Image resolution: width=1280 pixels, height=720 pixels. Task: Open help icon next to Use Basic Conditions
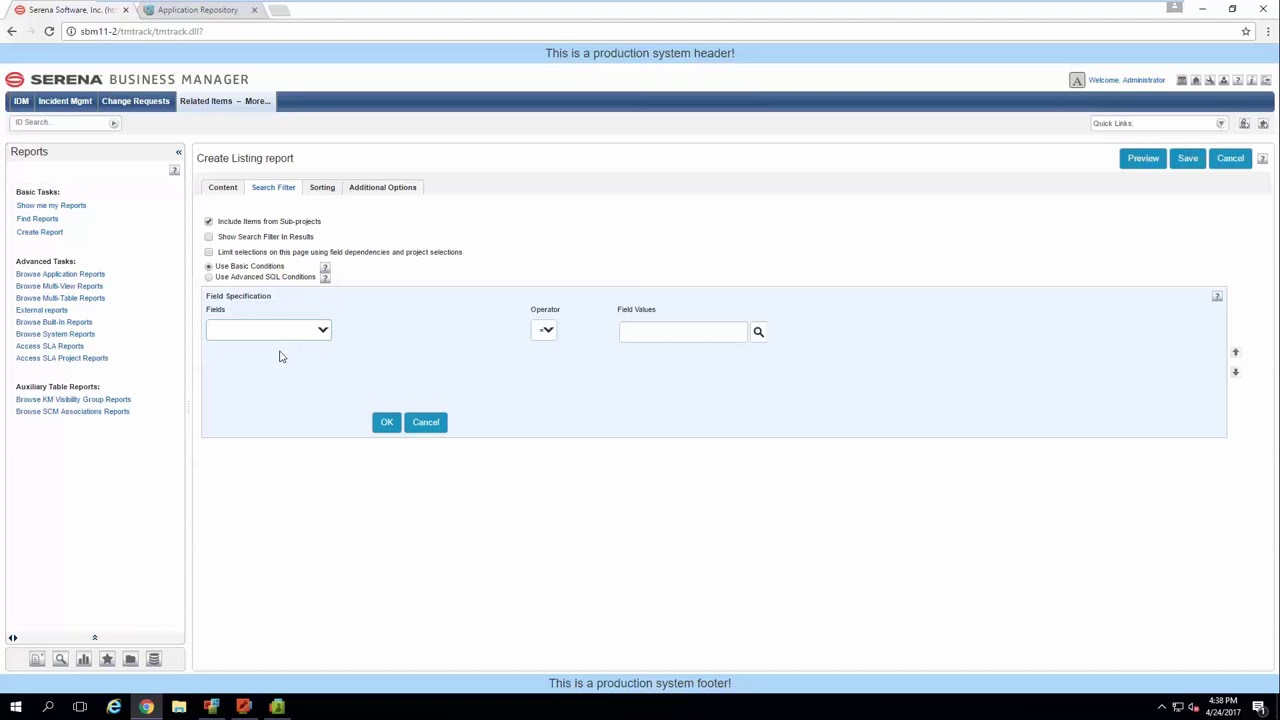coord(325,267)
